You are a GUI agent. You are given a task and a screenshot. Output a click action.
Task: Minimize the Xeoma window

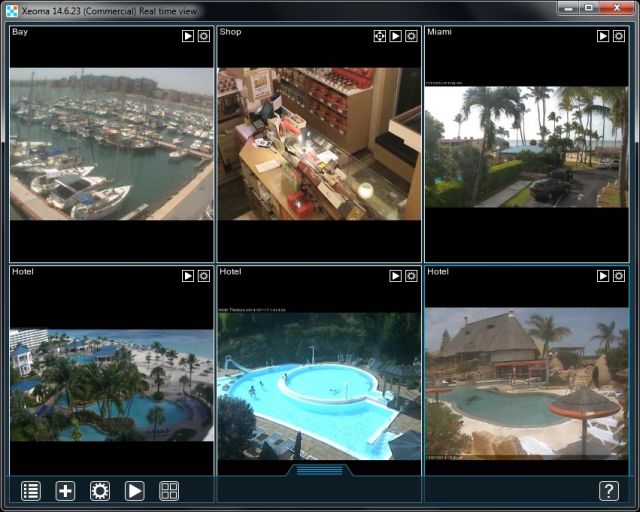(x=569, y=8)
